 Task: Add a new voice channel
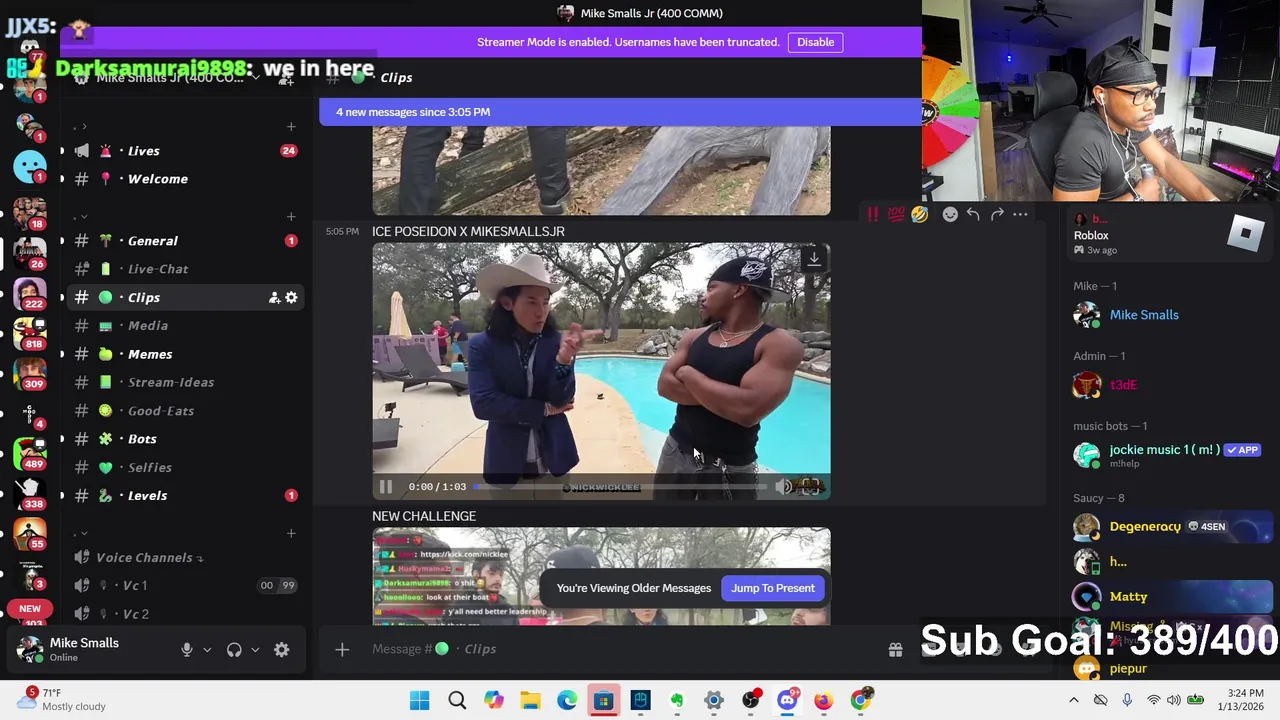point(290,533)
